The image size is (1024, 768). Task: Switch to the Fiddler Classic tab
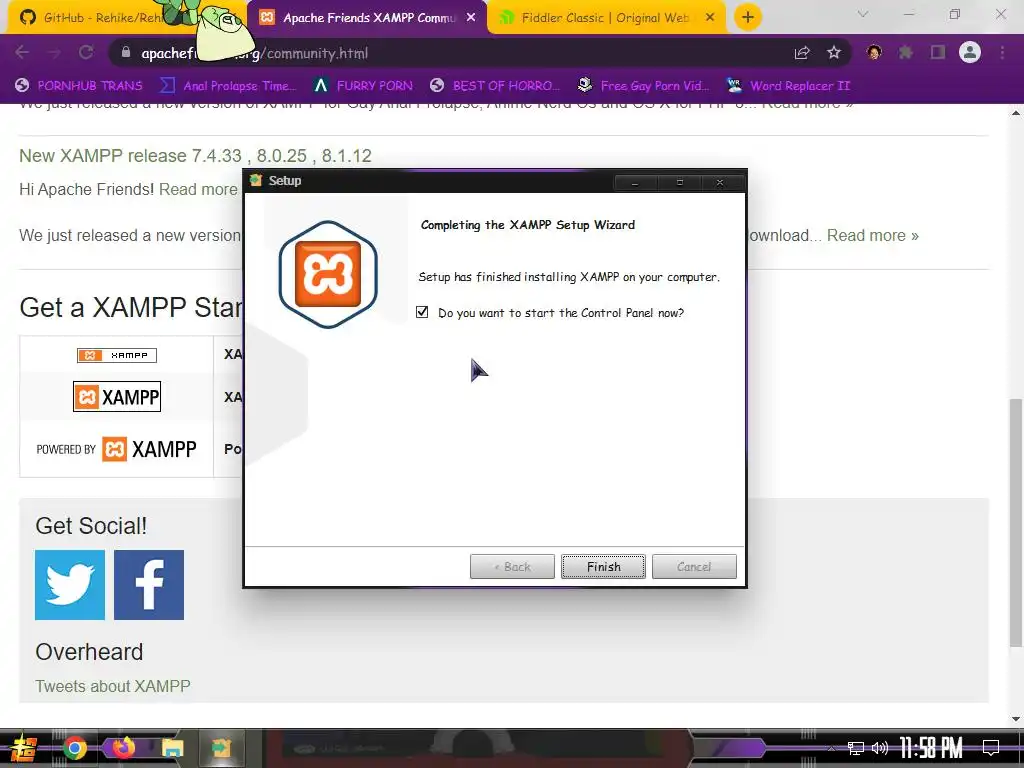click(x=604, y=18)
